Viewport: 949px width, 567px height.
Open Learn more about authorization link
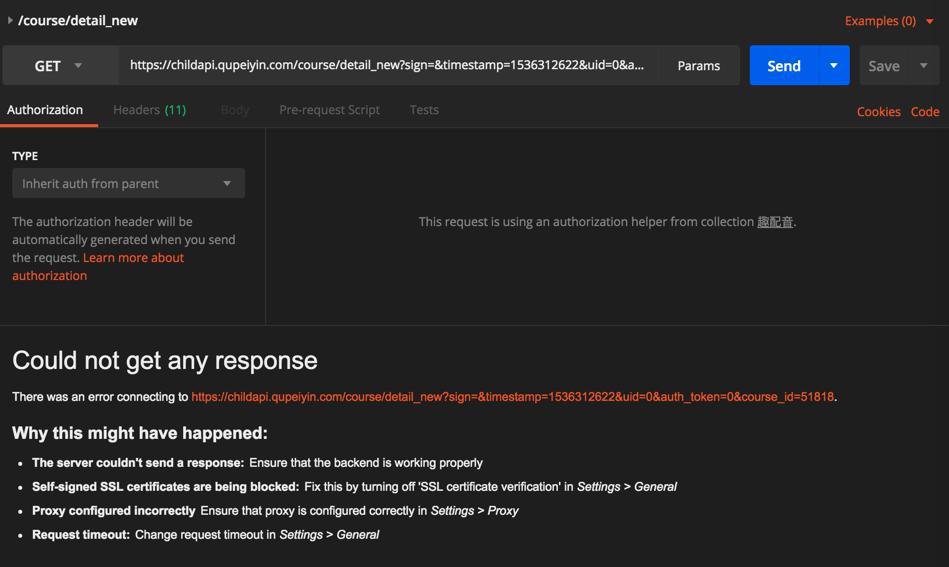coord(133,258)
